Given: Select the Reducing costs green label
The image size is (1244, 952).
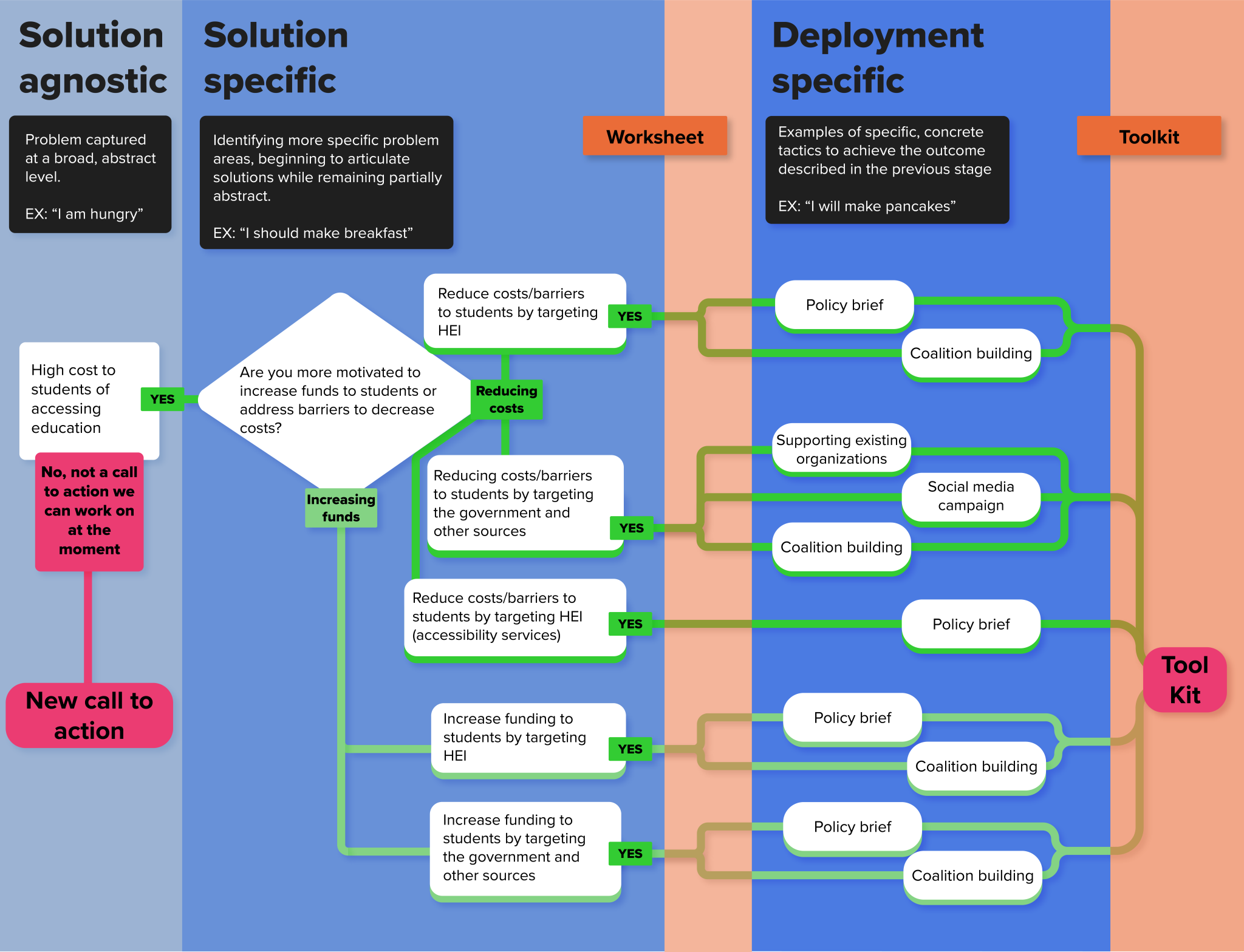Looking at the screenshot, I should tap(506, 399).
